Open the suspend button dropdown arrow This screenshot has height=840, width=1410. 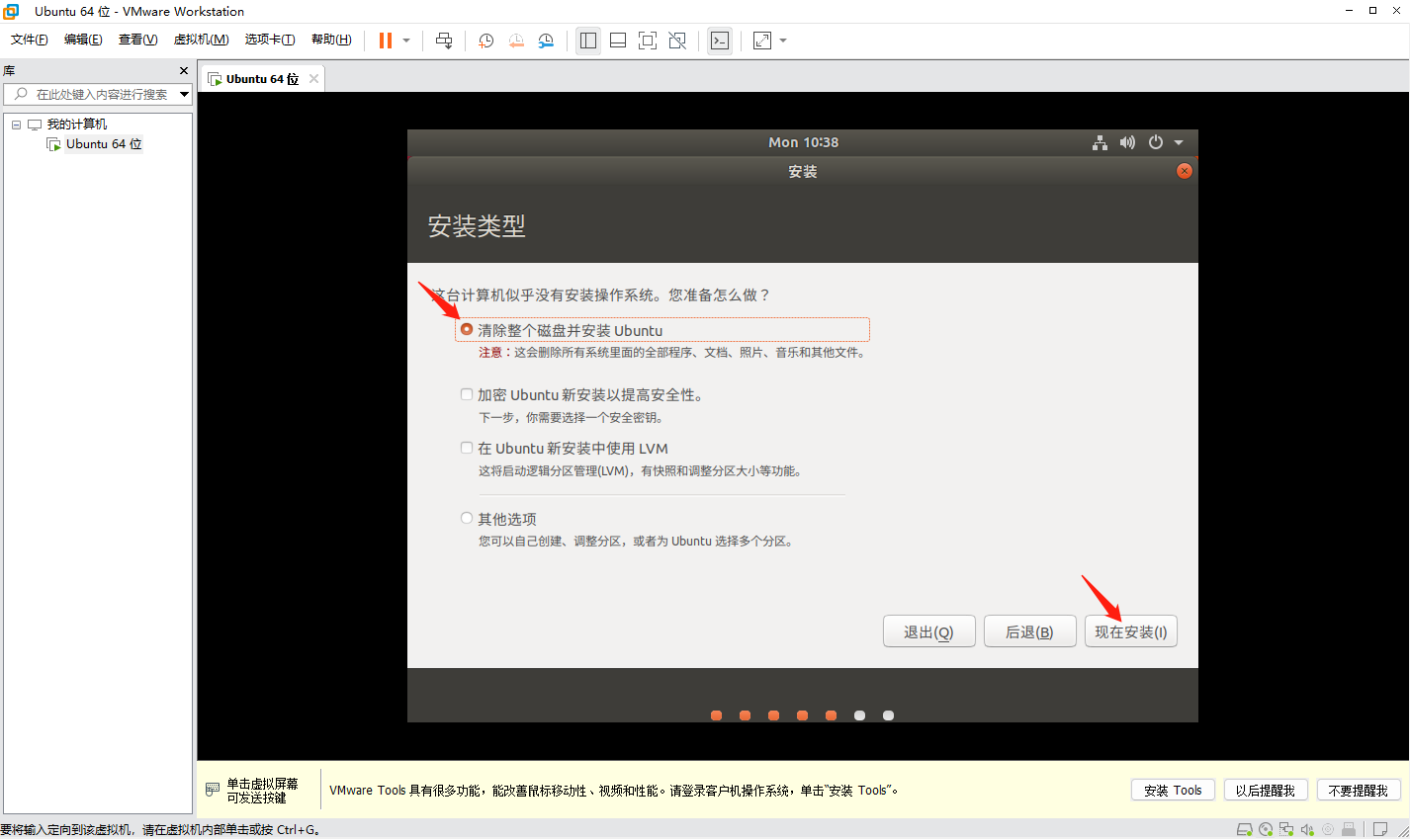tap(404, 40)
